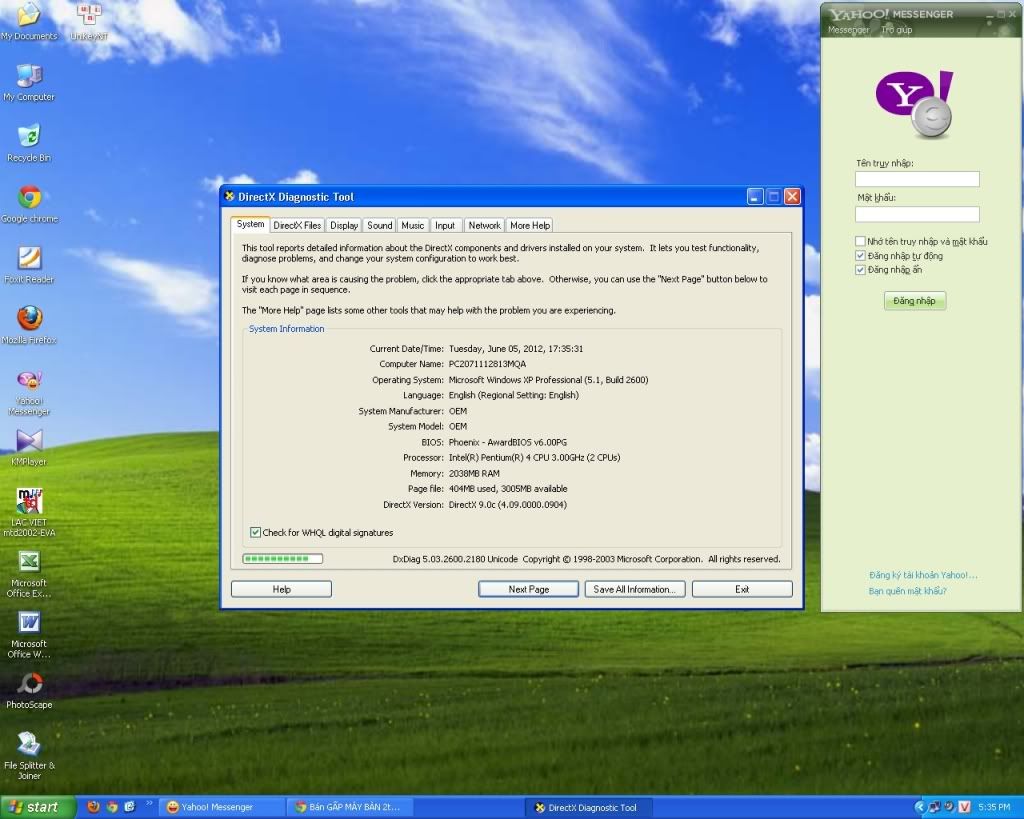
Task: Launch Firefox from the Quick Launch bar
Action: (x=94, y=807)
